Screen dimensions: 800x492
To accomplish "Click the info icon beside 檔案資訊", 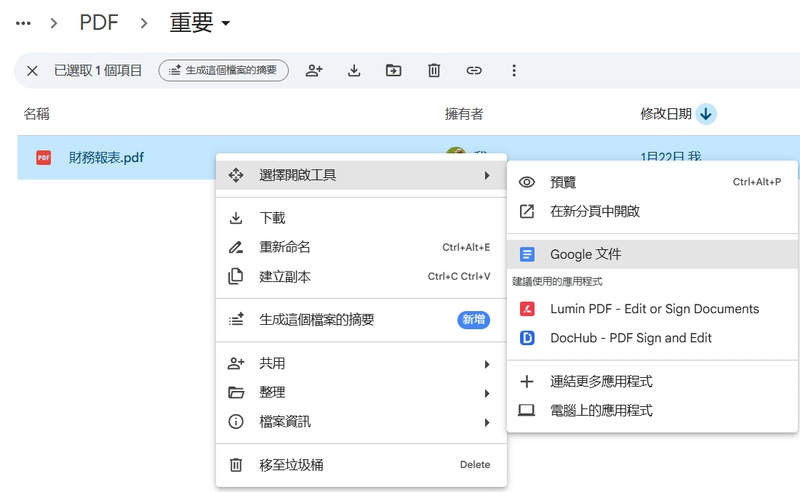I will click(x=236, y=422).
